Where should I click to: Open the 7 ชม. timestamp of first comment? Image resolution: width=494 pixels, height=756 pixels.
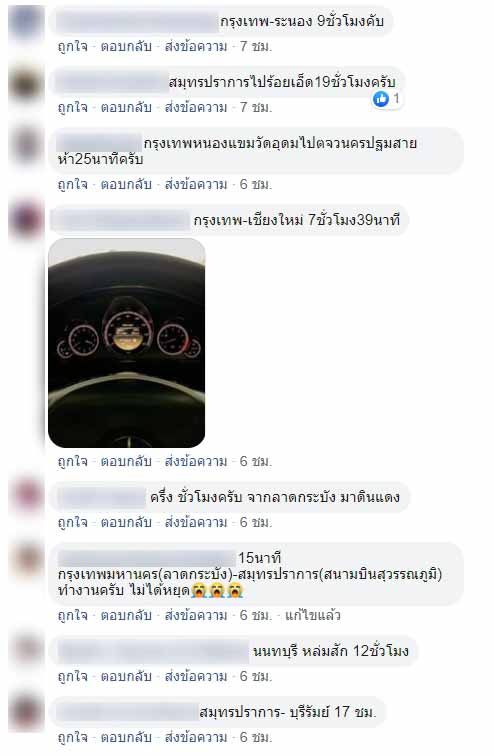[256, 46]
